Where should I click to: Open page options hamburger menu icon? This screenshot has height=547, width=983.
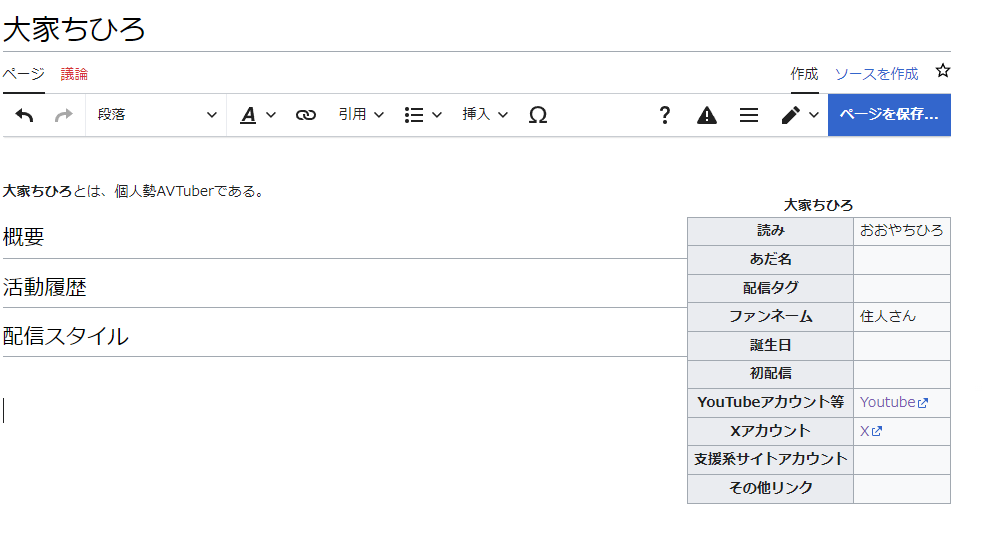point(749,115)
